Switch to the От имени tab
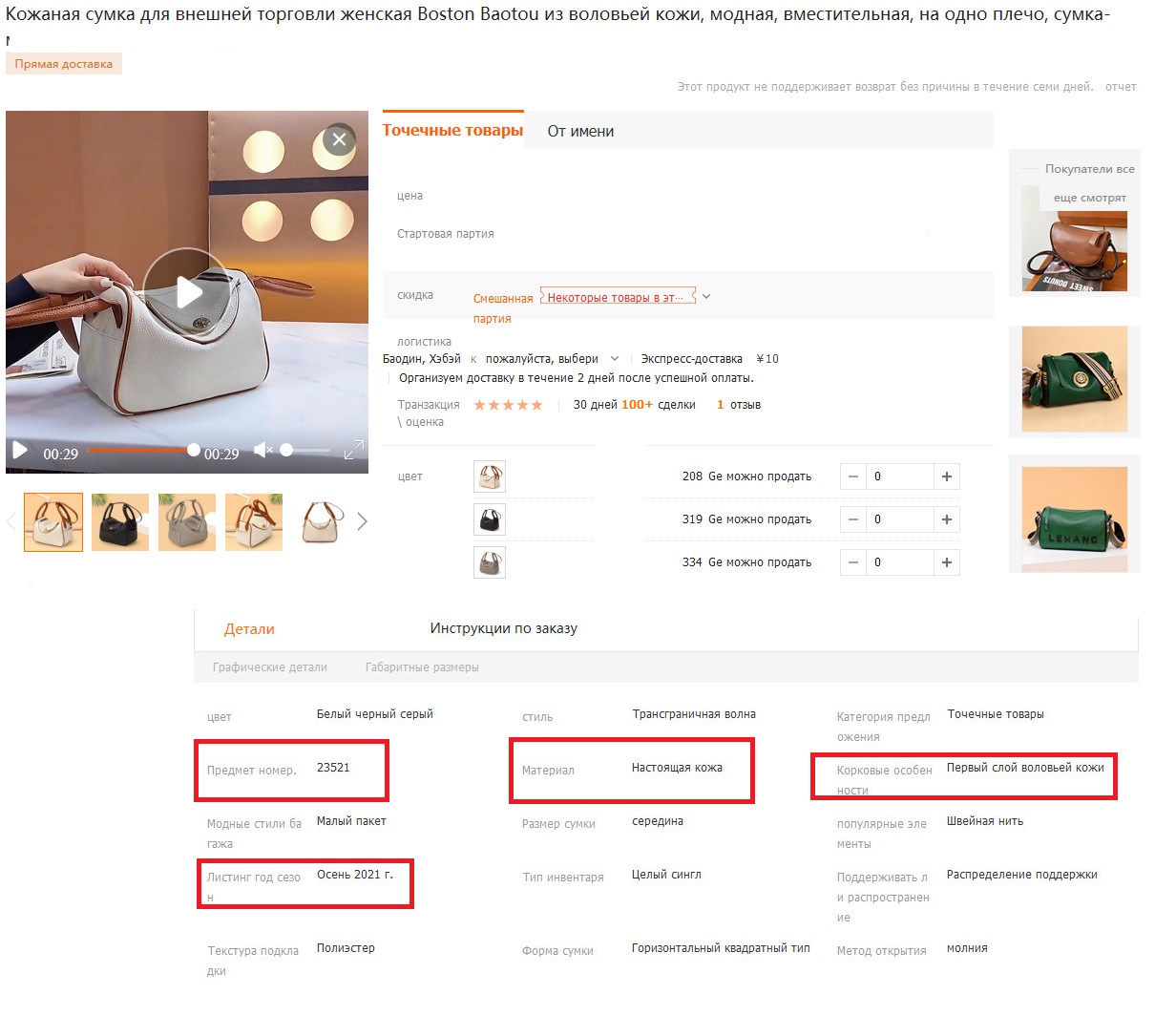The width and height of the screenshot is (1176, 1016). coord(580,132)
